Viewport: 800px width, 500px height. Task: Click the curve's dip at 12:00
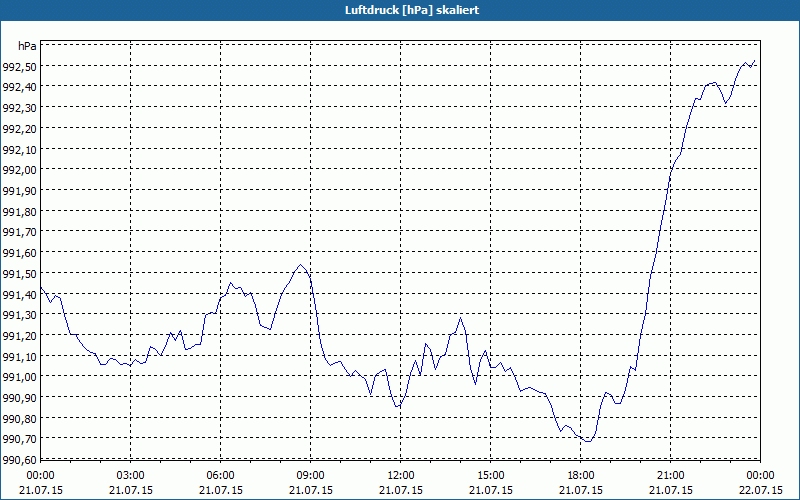point(397,407)
